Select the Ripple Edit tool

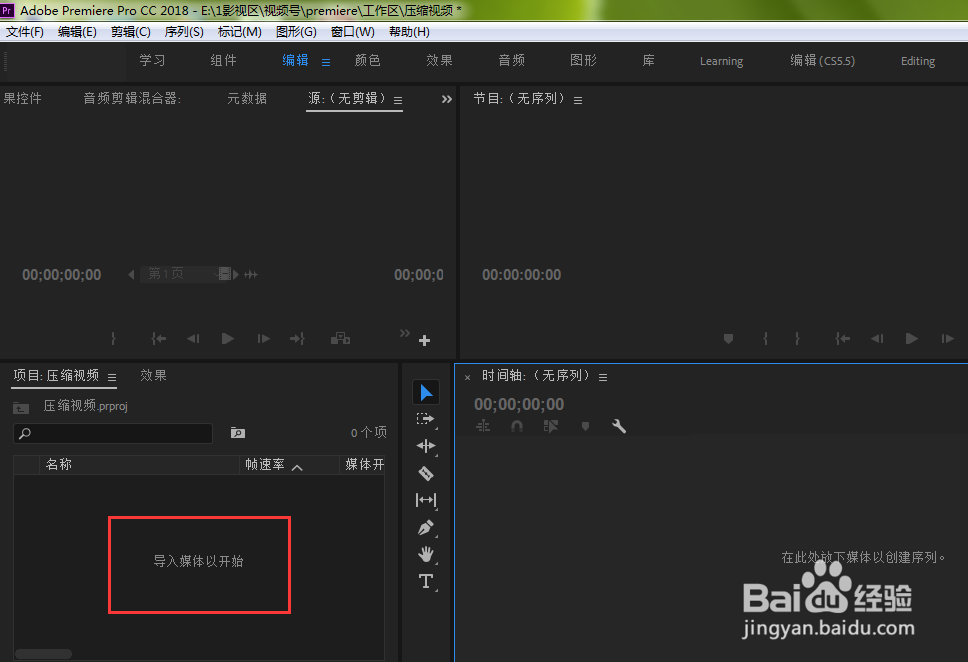click(x=426, y=446)
